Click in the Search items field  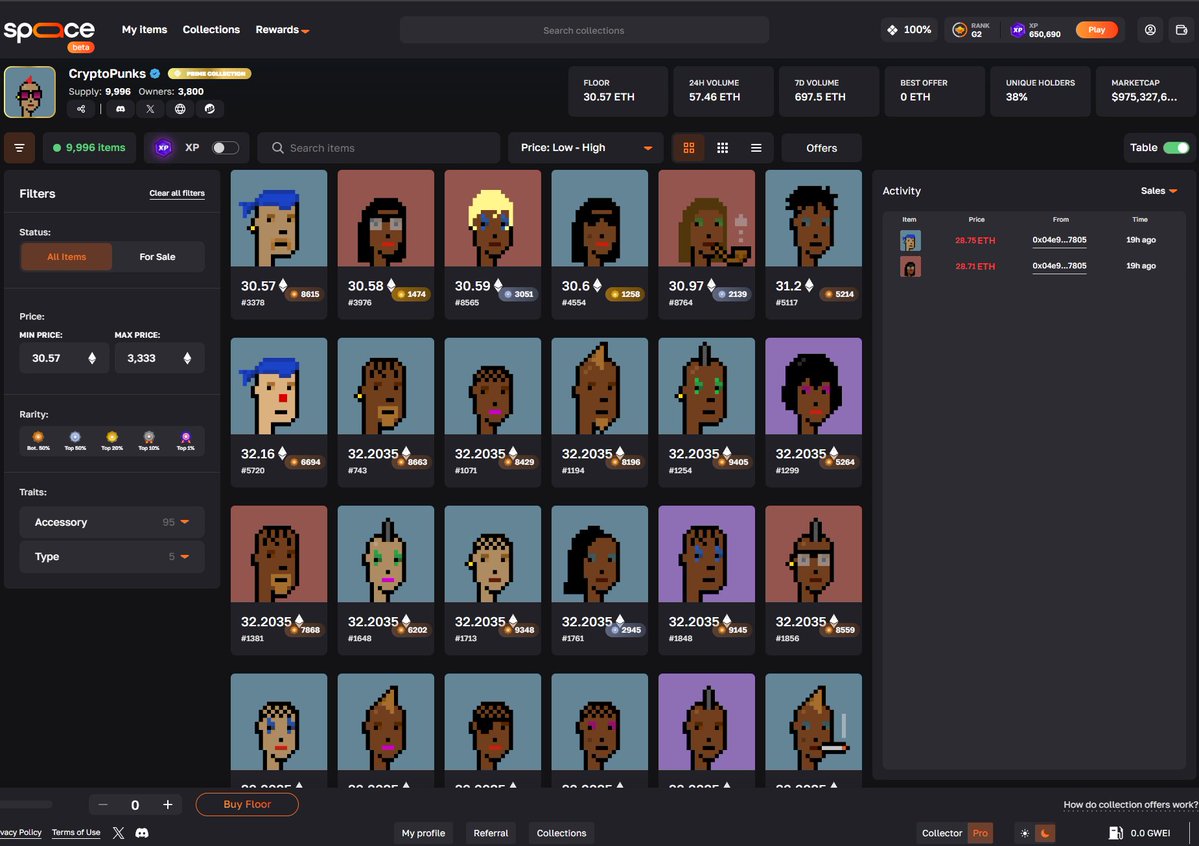coord(378,147)
